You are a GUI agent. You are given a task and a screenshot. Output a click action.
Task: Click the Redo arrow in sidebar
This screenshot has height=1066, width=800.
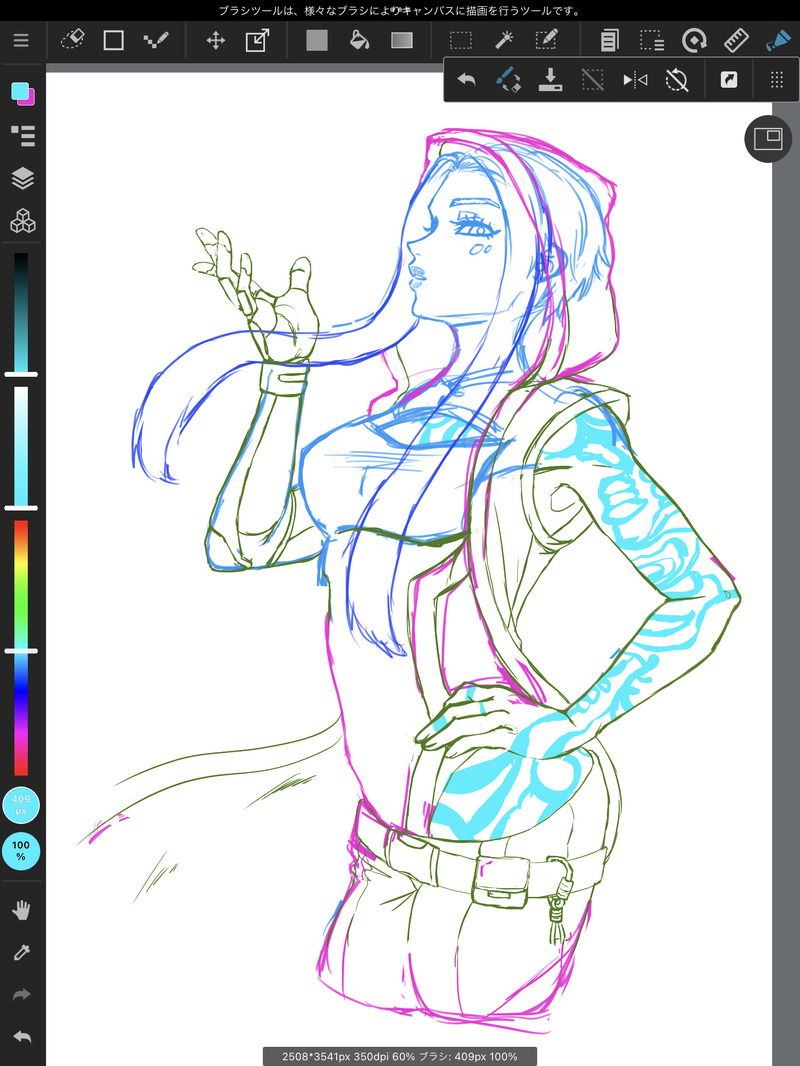click(x=22, y=995)
